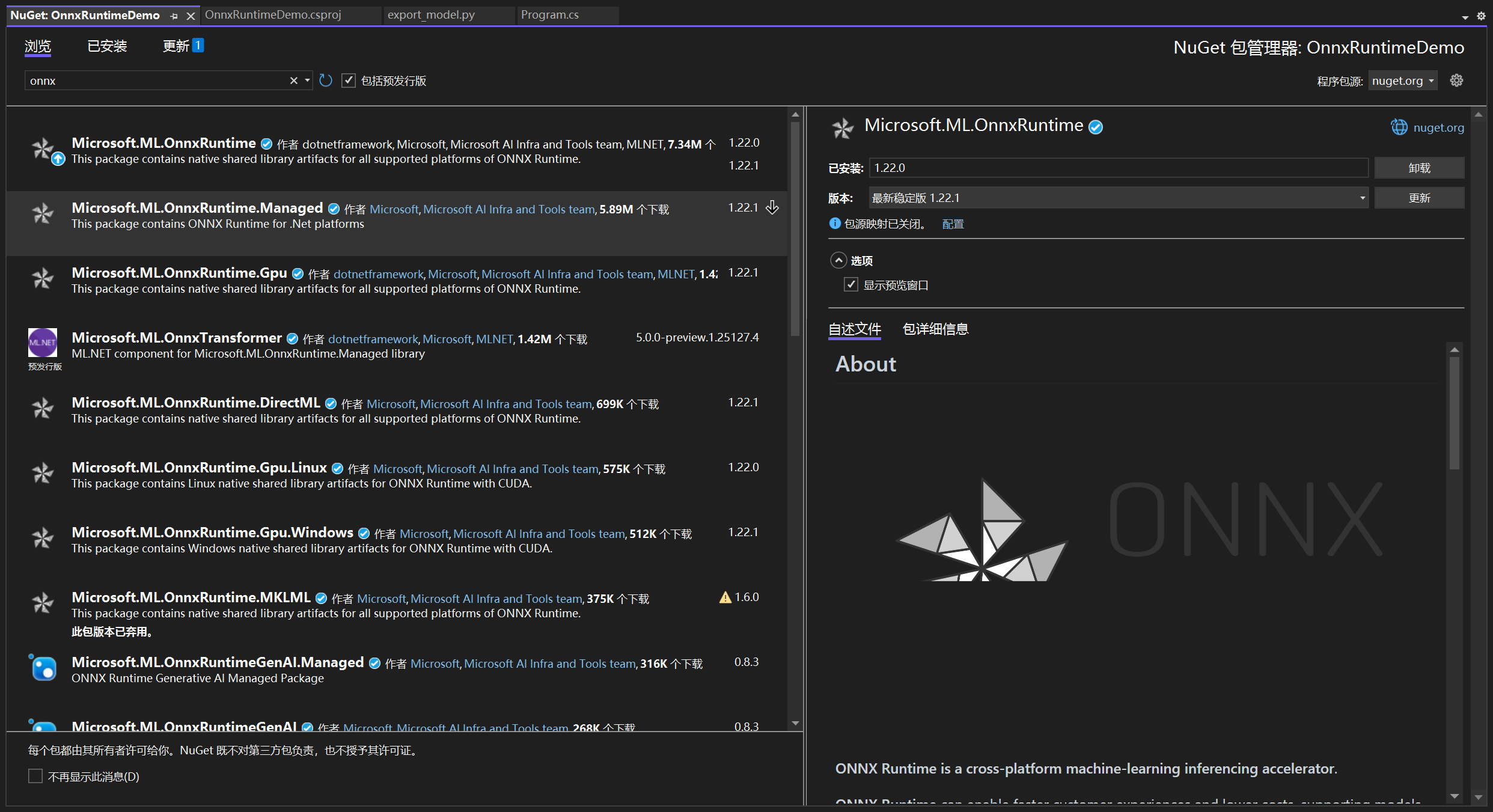Image resolution: width=1493 pixels, height=812 pixels.
Task: Click the refresh search results icon
Action: [x=326, y=81]
